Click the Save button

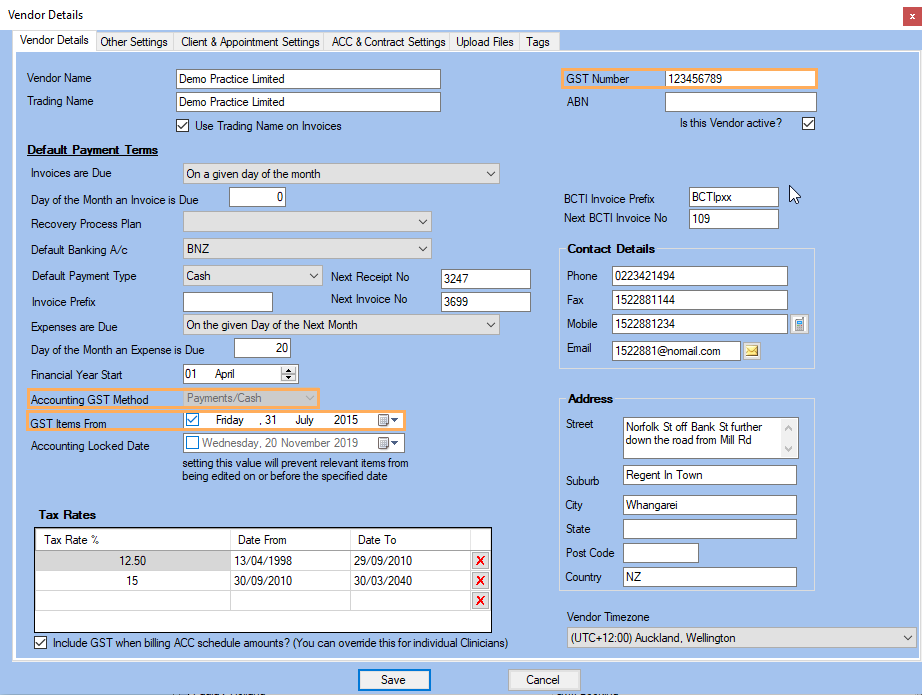pos(394,680)
